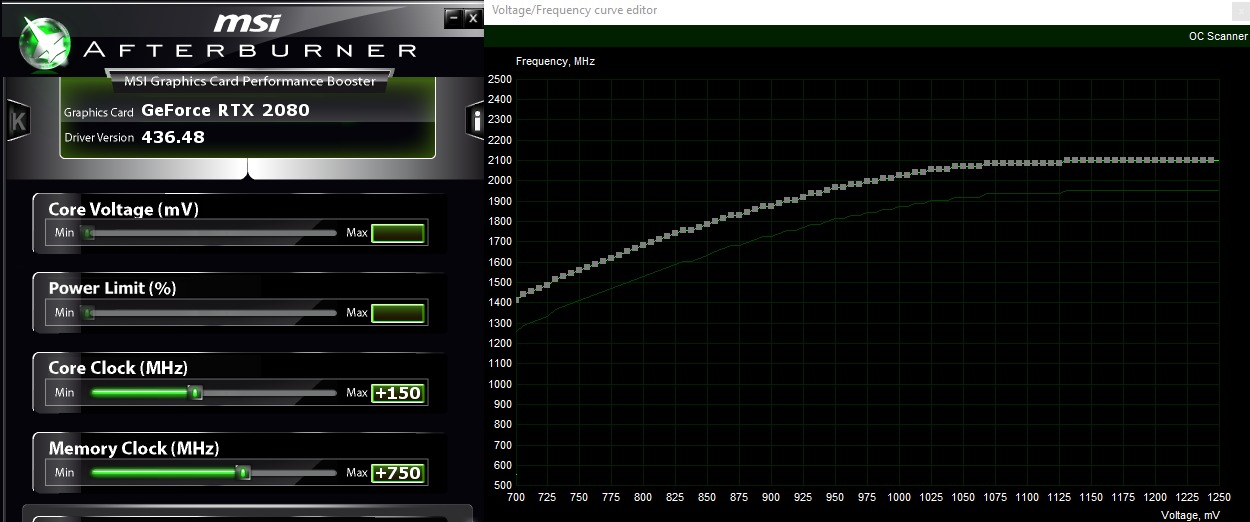Open Kombustor with the K side button

[17, 120]
